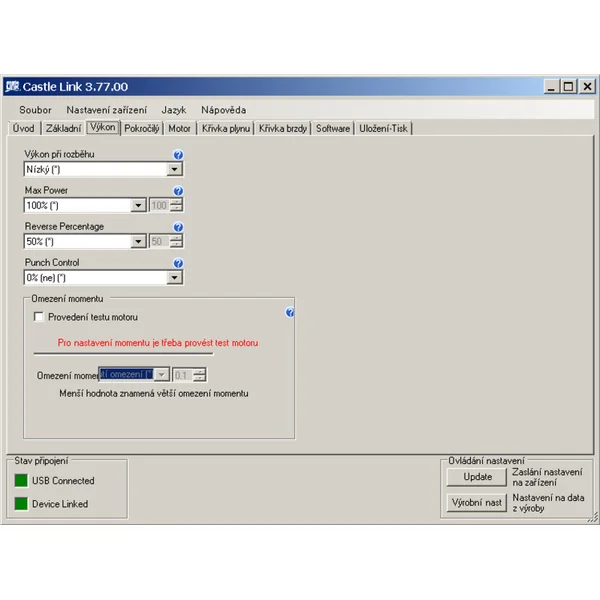
Task: Go to the Uložení-Tisk tab
Action: (x=383, y=128)
